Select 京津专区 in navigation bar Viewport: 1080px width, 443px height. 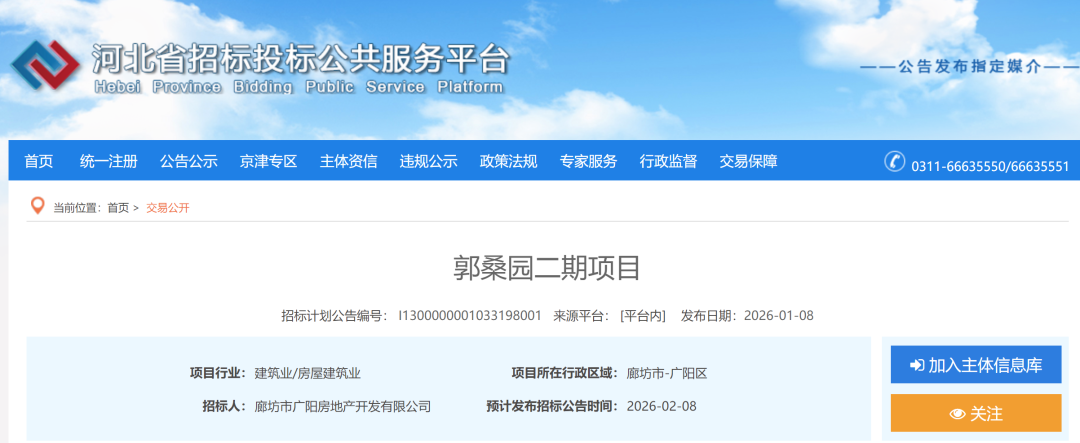point(269,161)
